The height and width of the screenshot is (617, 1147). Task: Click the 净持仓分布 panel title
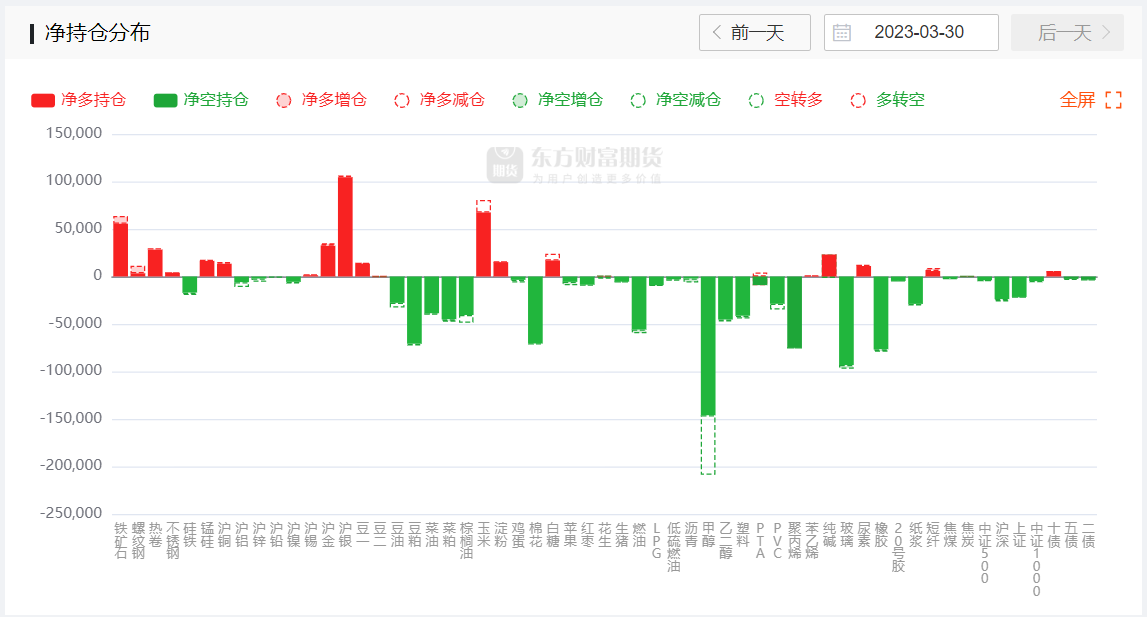(x=97, y=33)
